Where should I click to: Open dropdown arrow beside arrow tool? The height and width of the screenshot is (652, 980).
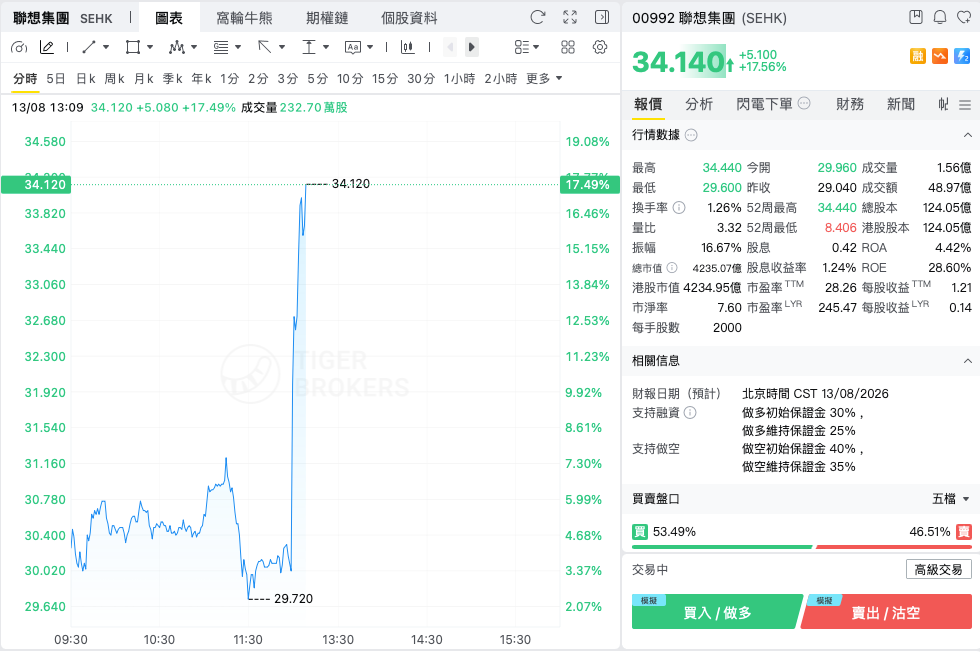coord(282,47)
